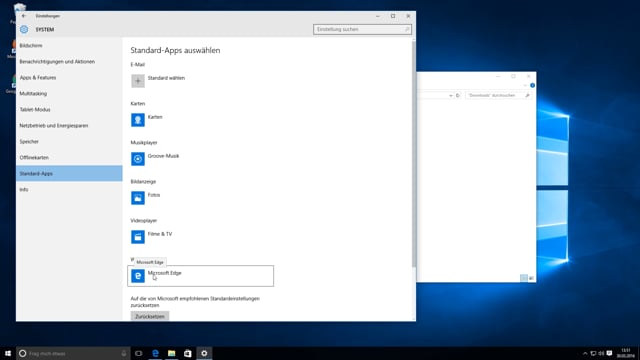Open Task View from the taskbar
The height and width of the screenshot is (360, 640).
[x=139, y=353]
